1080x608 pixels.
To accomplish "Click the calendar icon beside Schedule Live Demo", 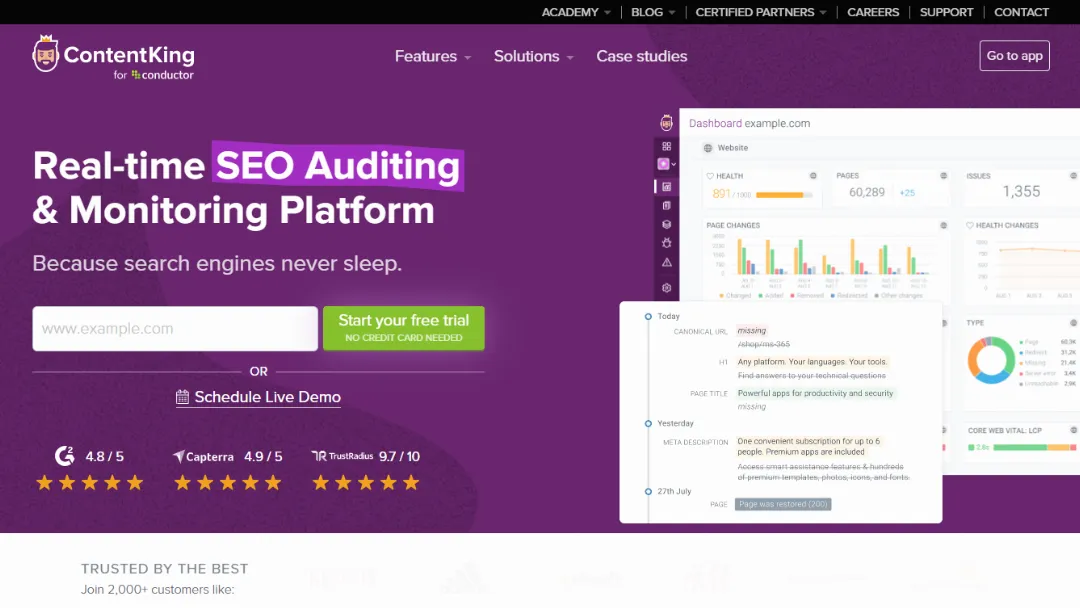I will [x=182, y=397].
